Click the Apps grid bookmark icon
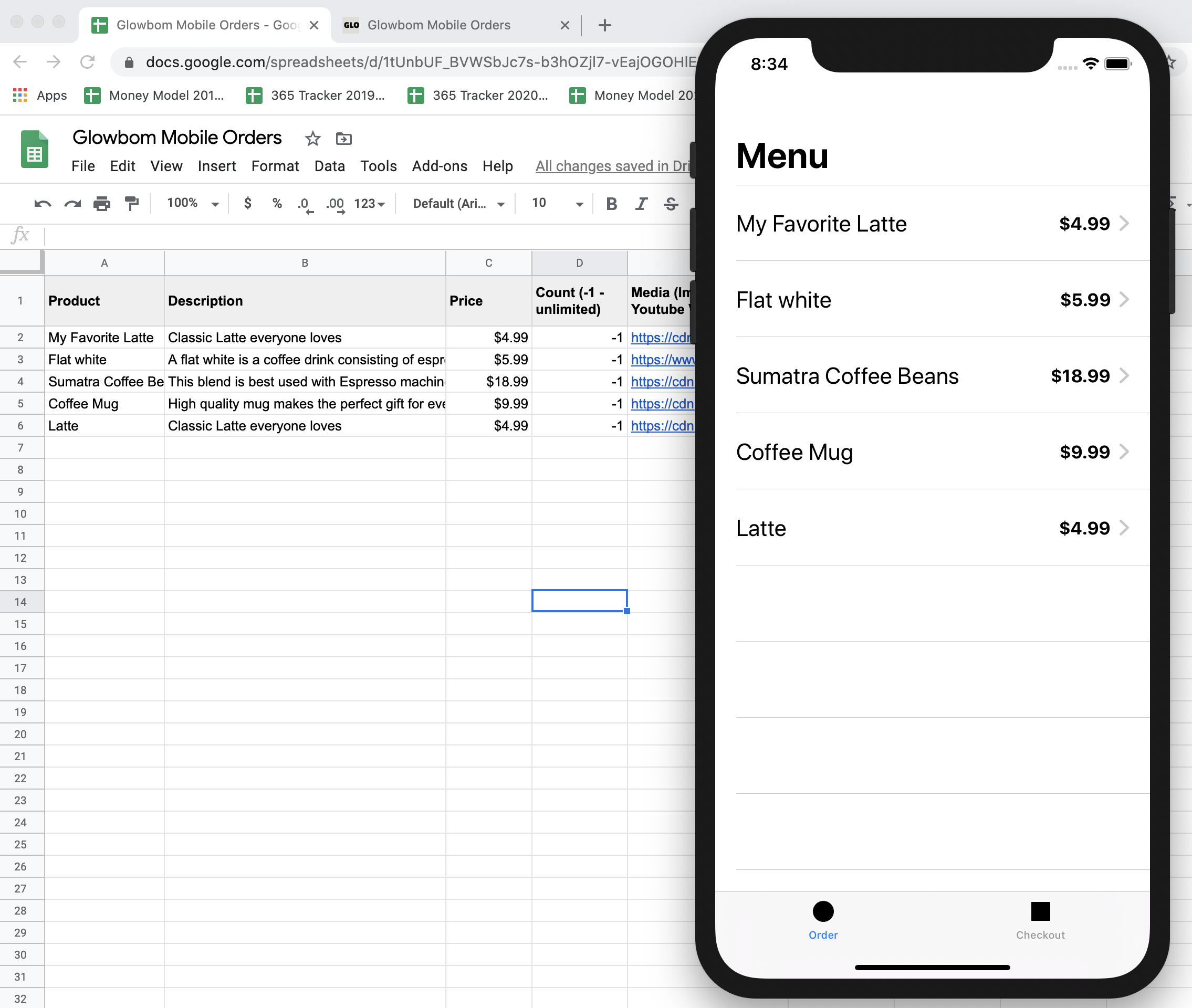 (20, 96)
